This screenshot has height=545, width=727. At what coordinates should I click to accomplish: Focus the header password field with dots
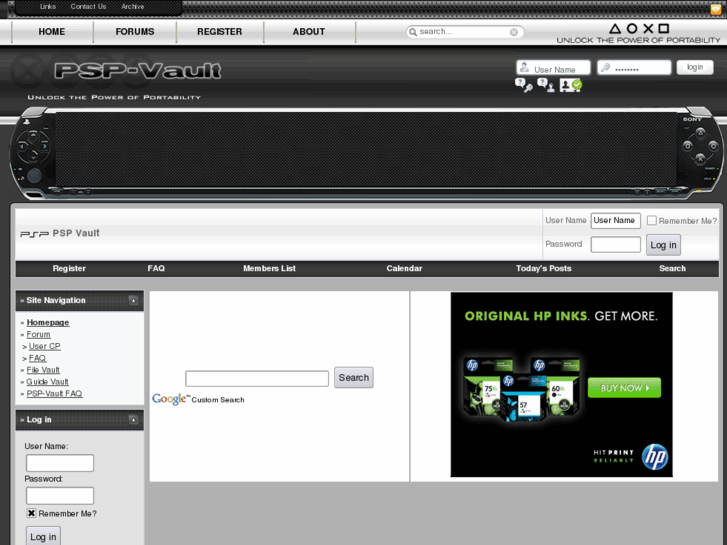634,68
